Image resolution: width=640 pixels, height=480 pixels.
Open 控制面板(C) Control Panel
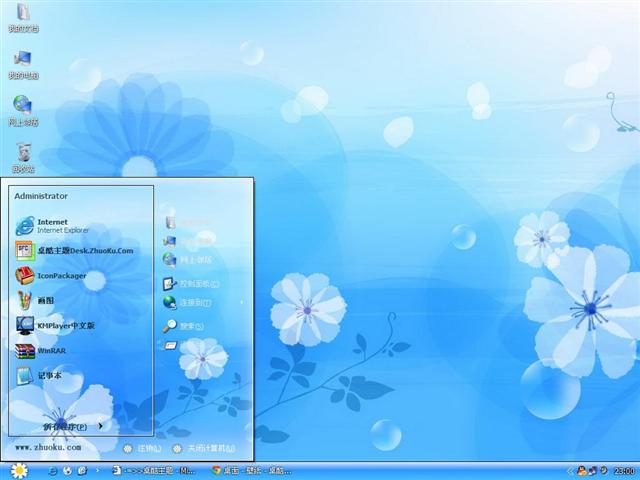(191, 283)
